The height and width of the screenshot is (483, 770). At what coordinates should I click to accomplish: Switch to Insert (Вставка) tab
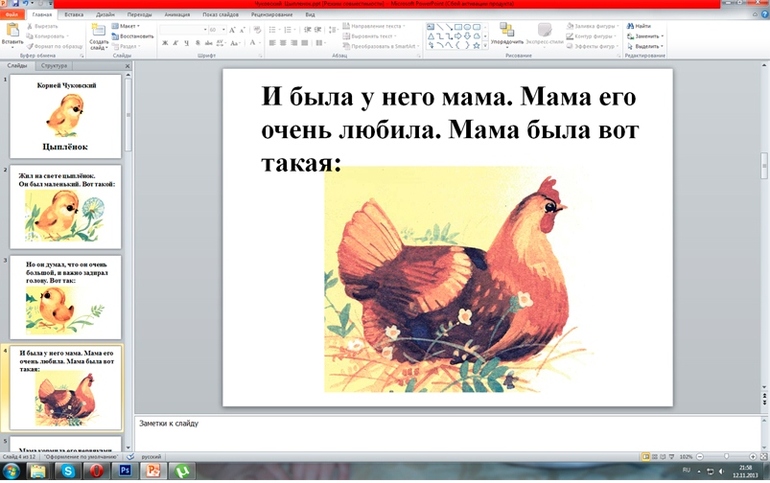(x=74, y=15)
